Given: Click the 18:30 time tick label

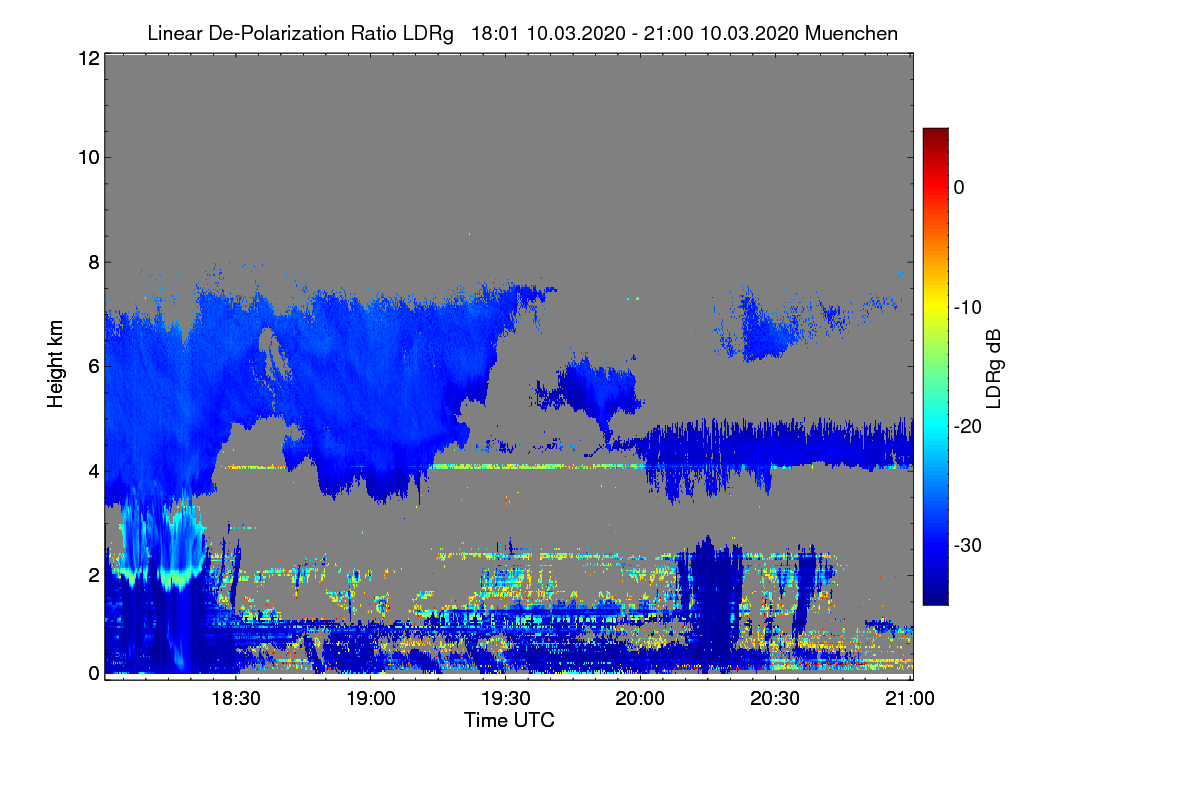Looking at the screenshot, I should 237,698.
